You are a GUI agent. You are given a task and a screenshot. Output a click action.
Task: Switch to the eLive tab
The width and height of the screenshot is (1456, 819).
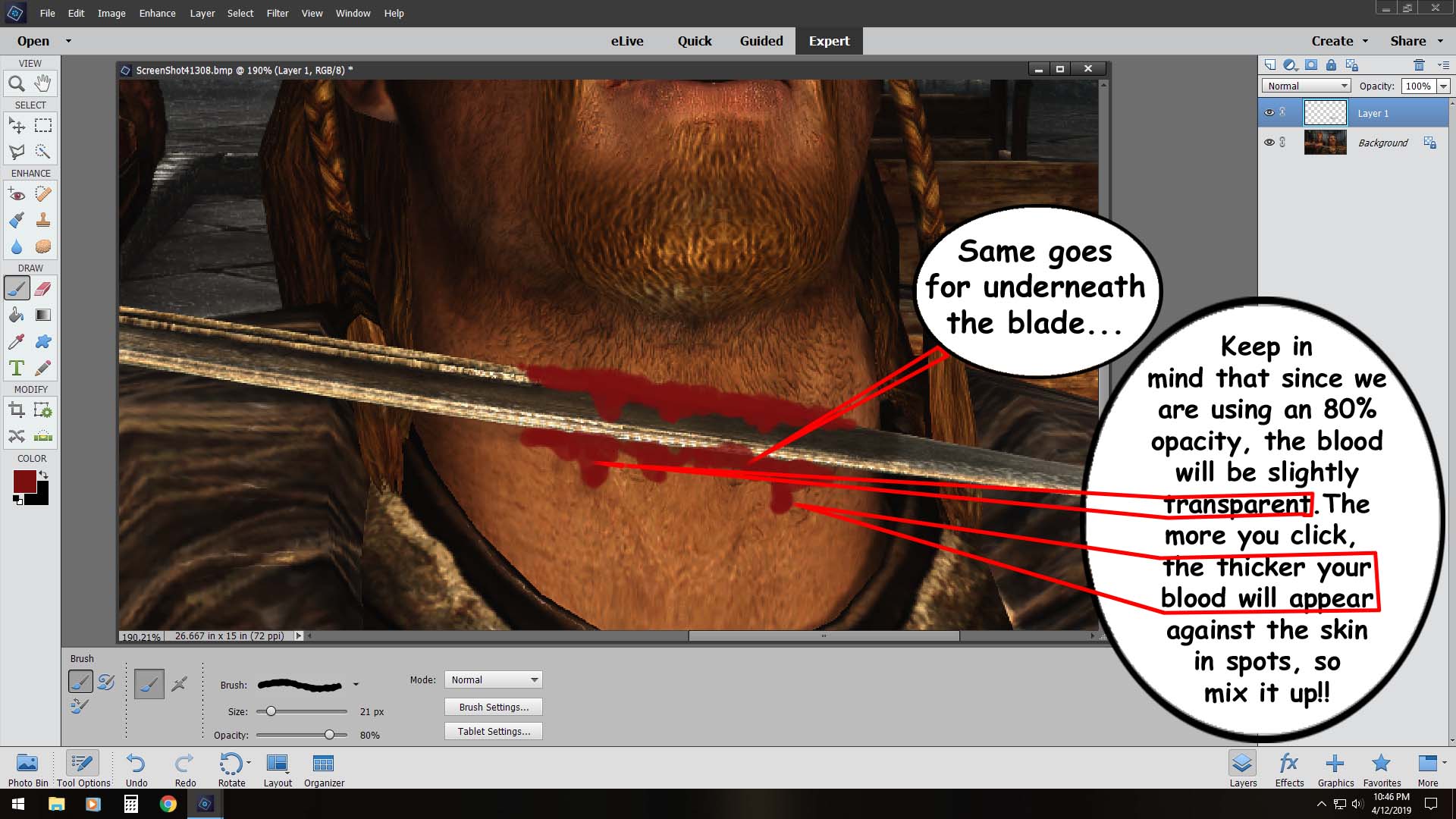pos(627,41)
